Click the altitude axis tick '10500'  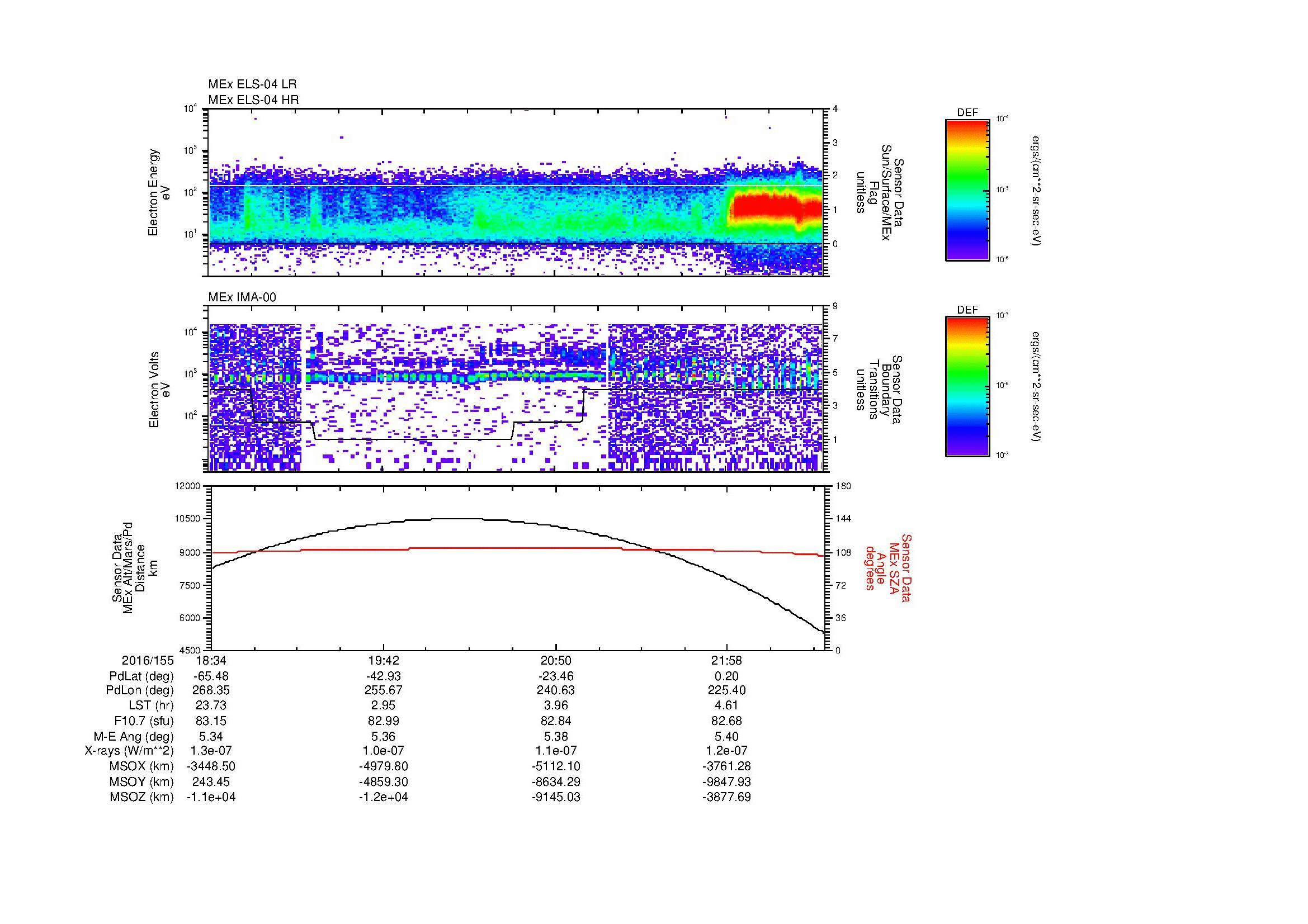click(x=188, y=519)
